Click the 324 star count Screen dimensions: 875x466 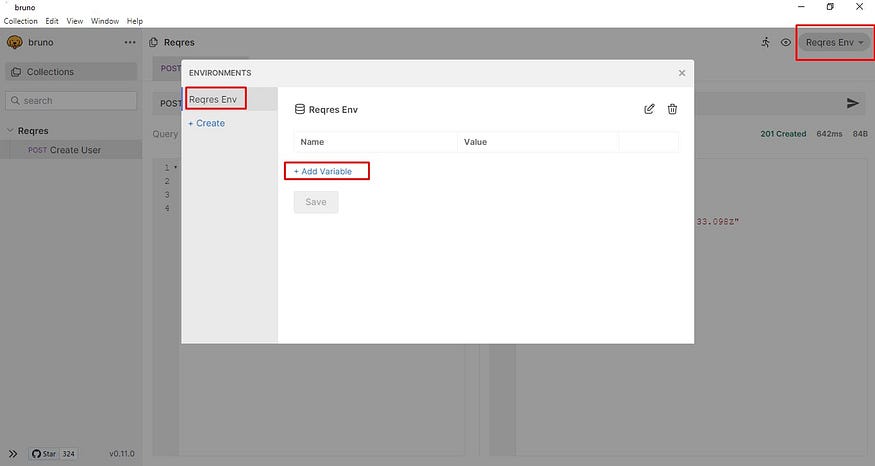point(68,454)
